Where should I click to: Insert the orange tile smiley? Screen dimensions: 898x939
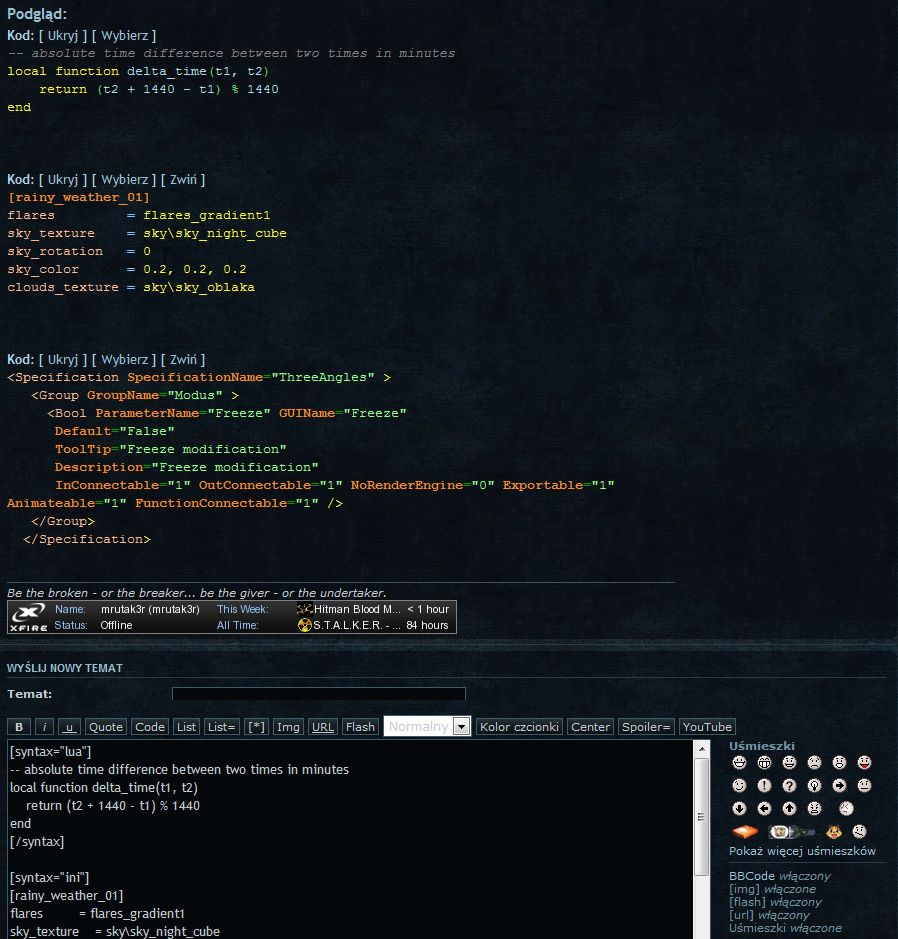[x=745, y=832]
